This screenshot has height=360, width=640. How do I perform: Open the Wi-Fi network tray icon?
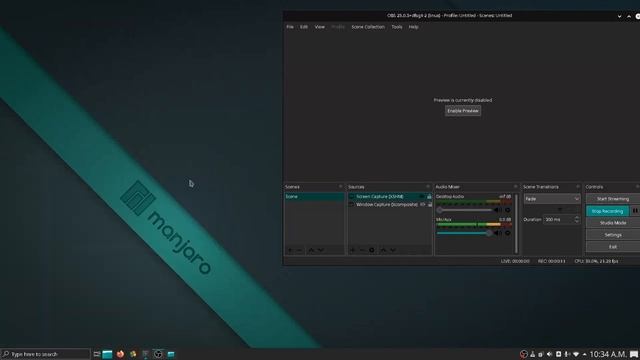[576, 354]
